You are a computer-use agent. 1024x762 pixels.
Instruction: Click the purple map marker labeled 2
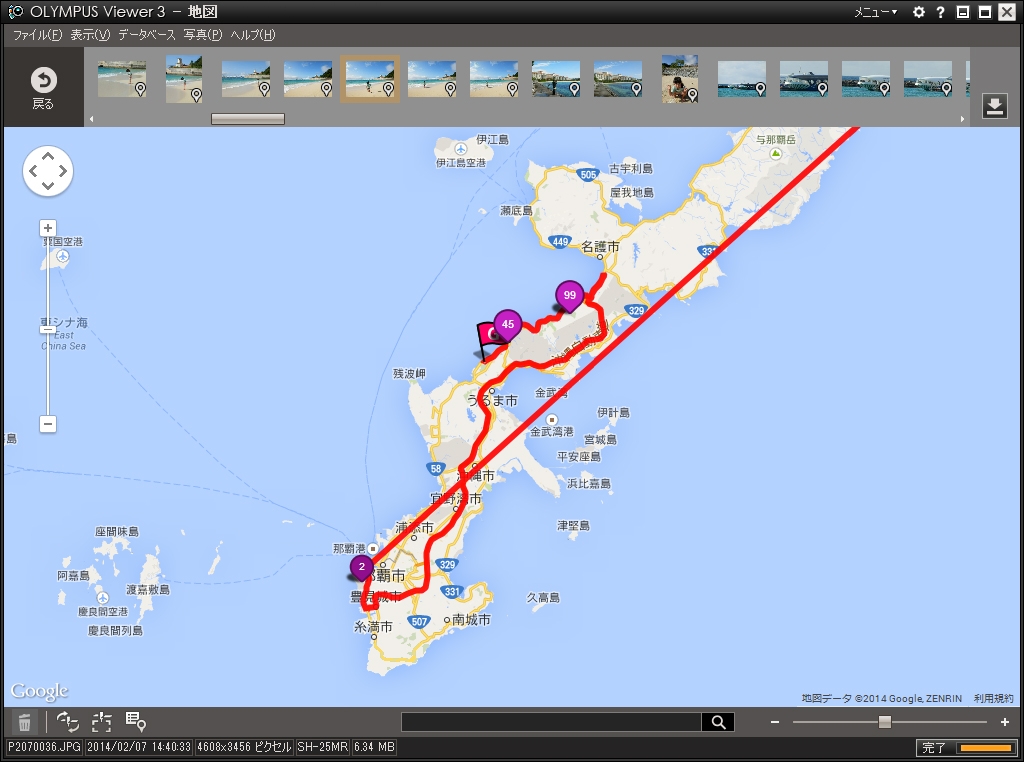pyautogui.click(x=361, y=567)
